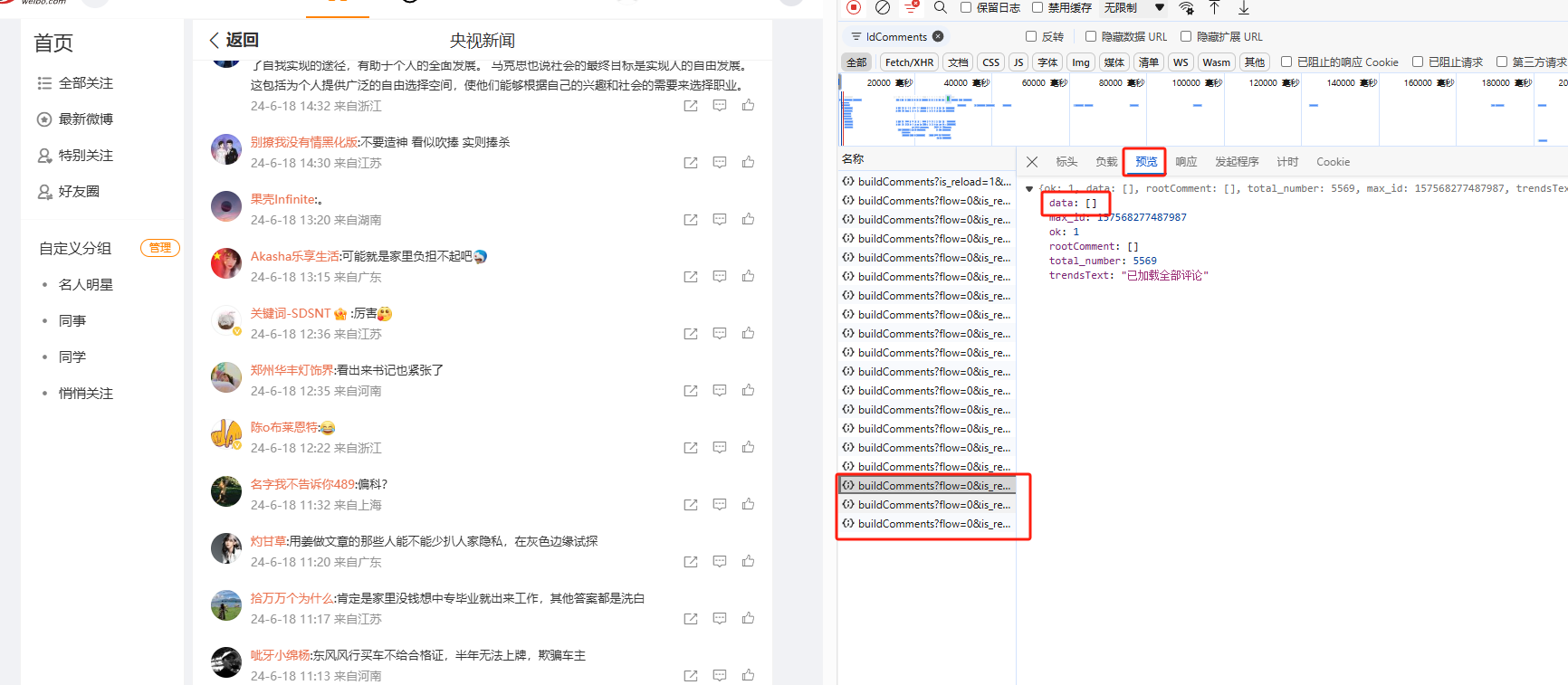1568x685 pixels.
Task: Stop recording network log in DevTools
Action: point(854,7)
